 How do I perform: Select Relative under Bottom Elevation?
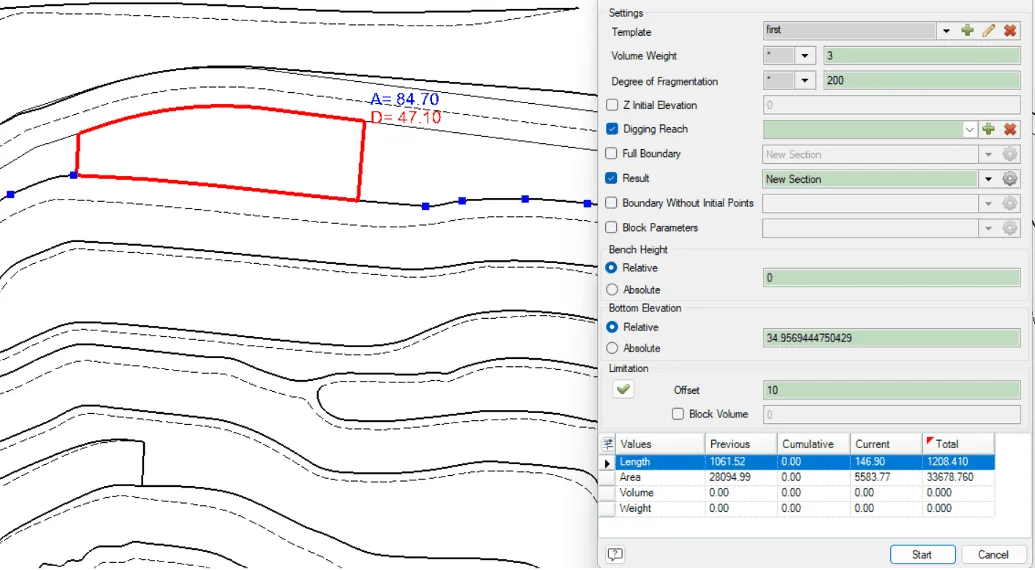point(612,327)
